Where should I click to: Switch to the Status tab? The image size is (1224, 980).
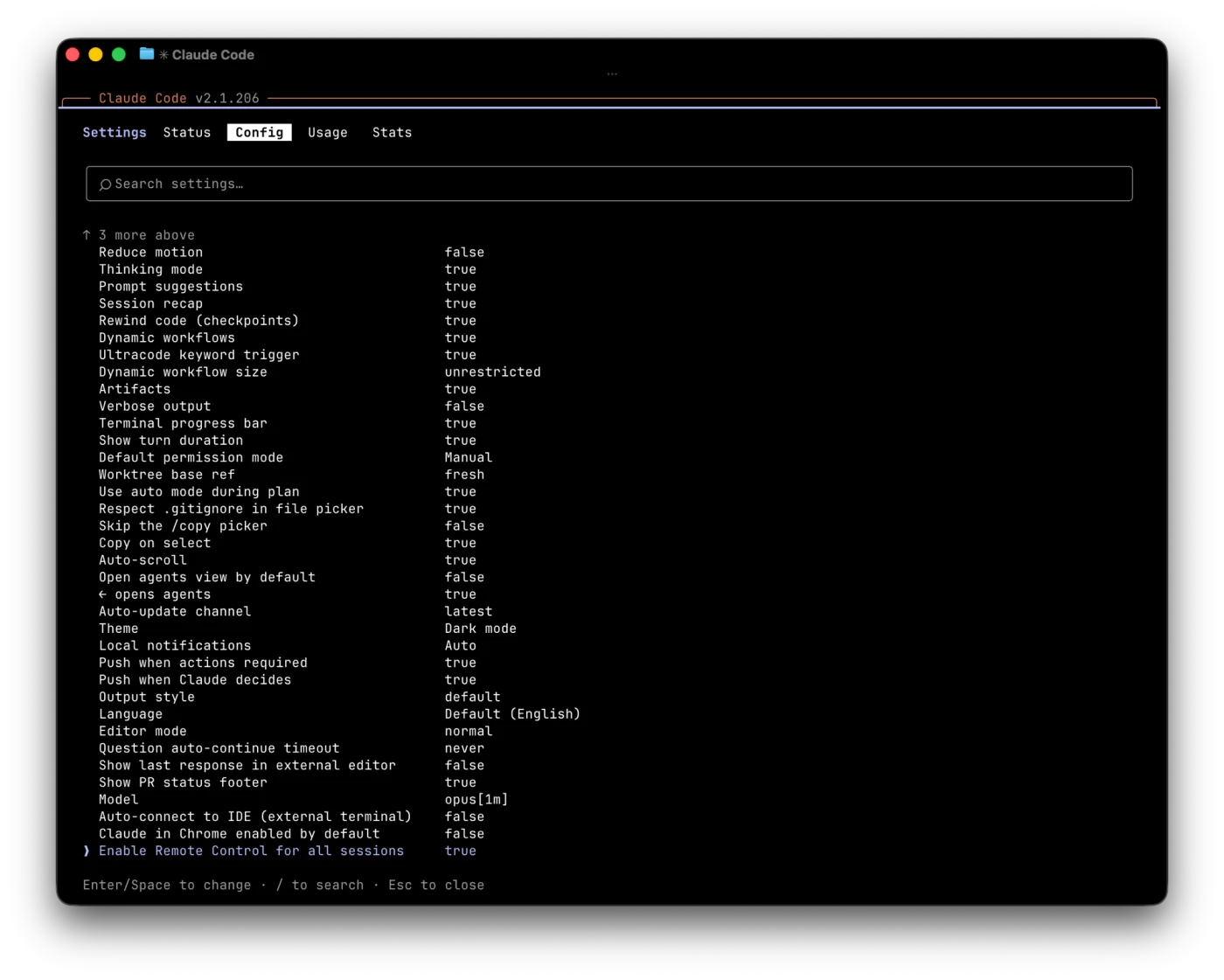pyautogui.click(x=187, y=133)
